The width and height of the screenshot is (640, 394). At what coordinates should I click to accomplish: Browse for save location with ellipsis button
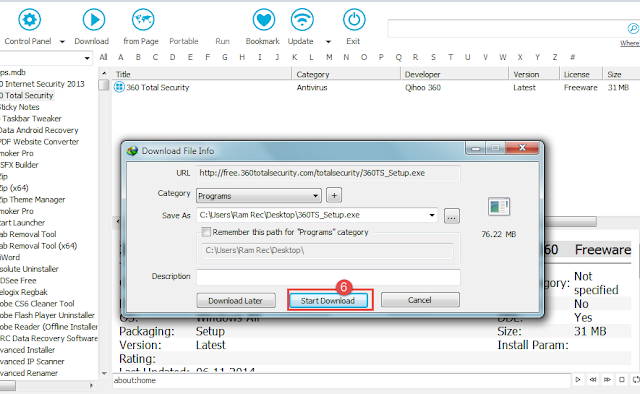tap(451, 216)
